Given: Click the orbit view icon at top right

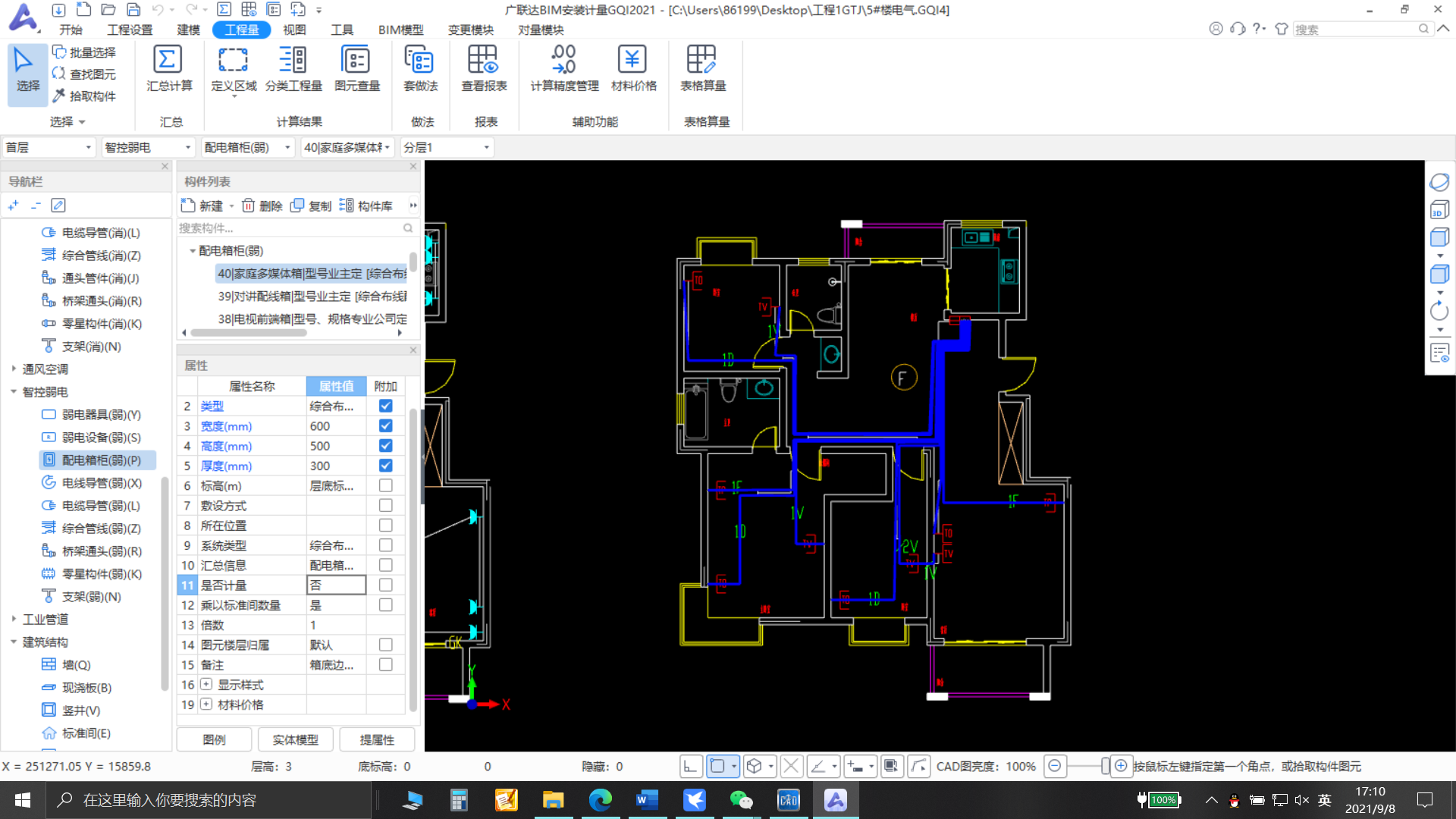Looking at the screenshot, I should pyautogui.click(x=1439, y=182).
